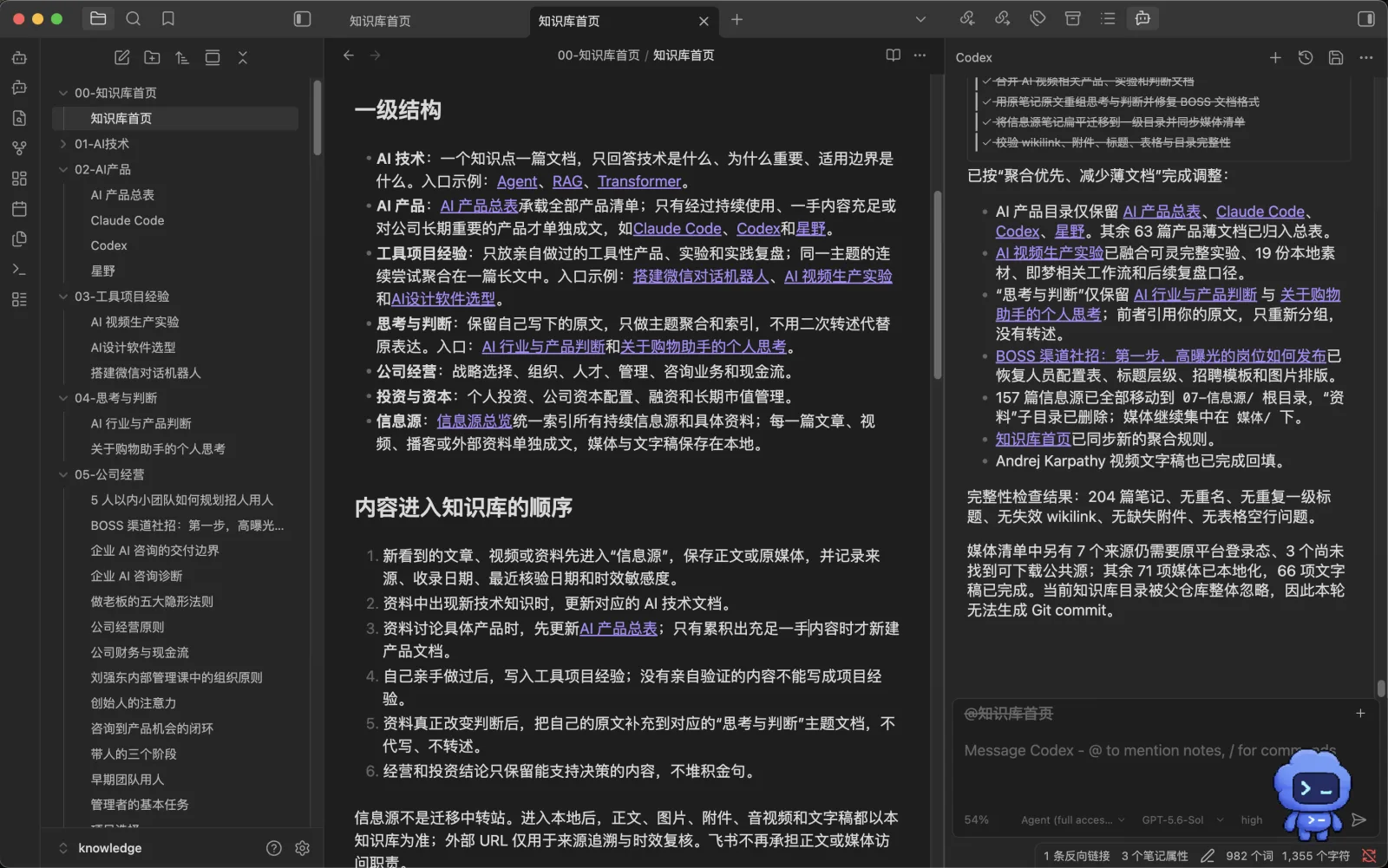The width and height of the screenshot is (1388, 868).
Task: Open the note's more options menu
Action: pyautogui.click(x=920, y=55)
